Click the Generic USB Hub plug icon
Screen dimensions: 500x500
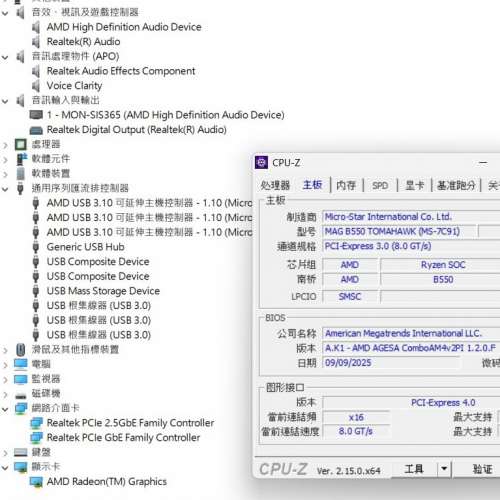(36, 247)
